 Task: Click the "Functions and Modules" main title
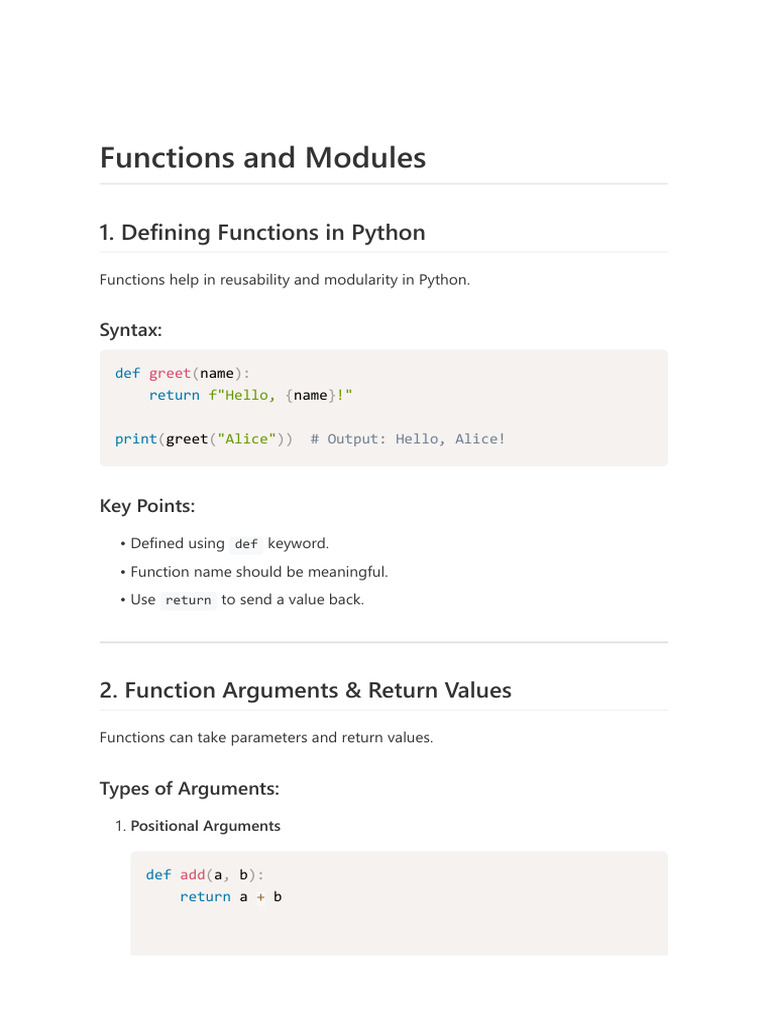click(x=263, y=158)
